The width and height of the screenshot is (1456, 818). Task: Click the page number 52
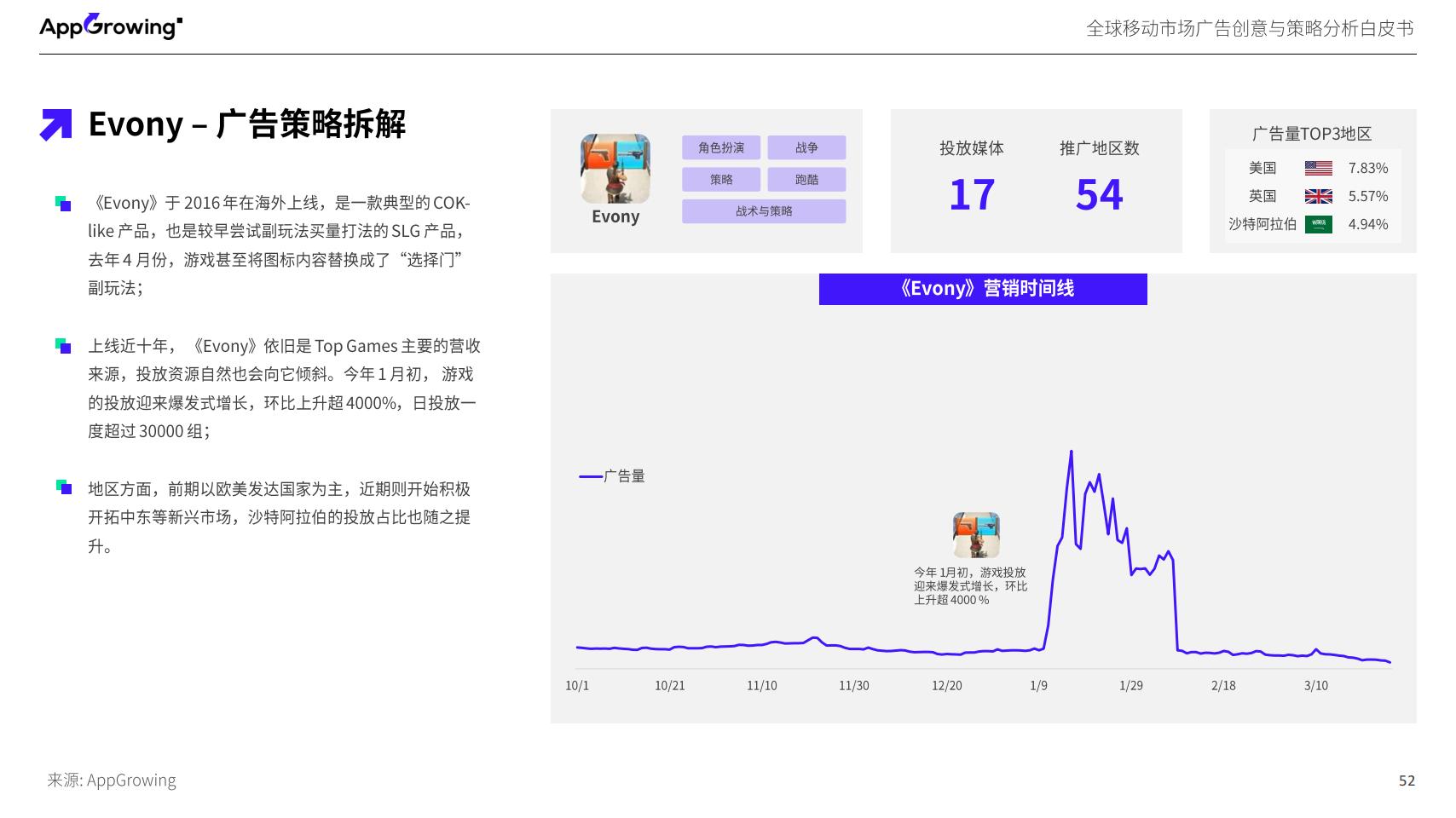[1407, 781]
